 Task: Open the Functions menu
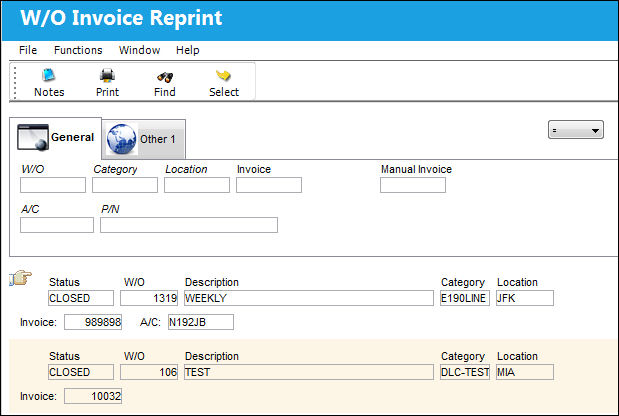point(78,50)
